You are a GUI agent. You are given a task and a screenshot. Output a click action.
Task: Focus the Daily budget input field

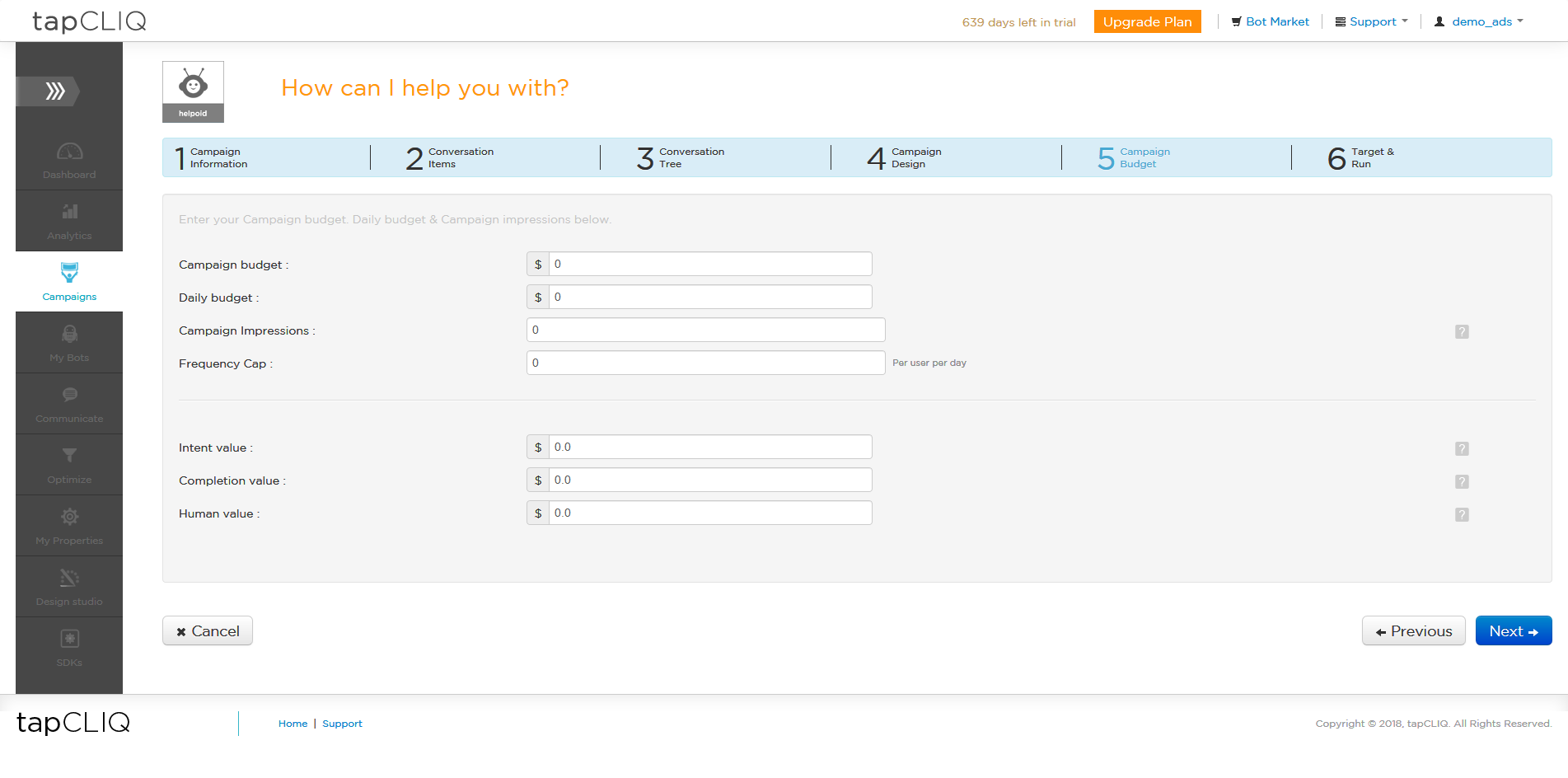point(710,297)
